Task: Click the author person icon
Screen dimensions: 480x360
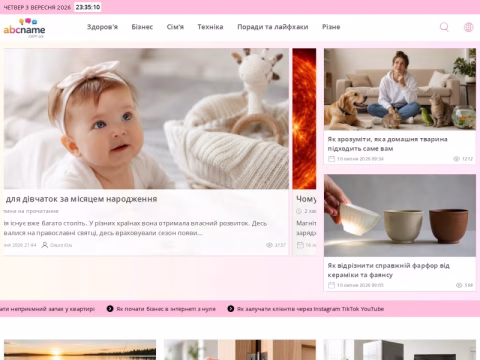Action: click(x=44, y=245)
